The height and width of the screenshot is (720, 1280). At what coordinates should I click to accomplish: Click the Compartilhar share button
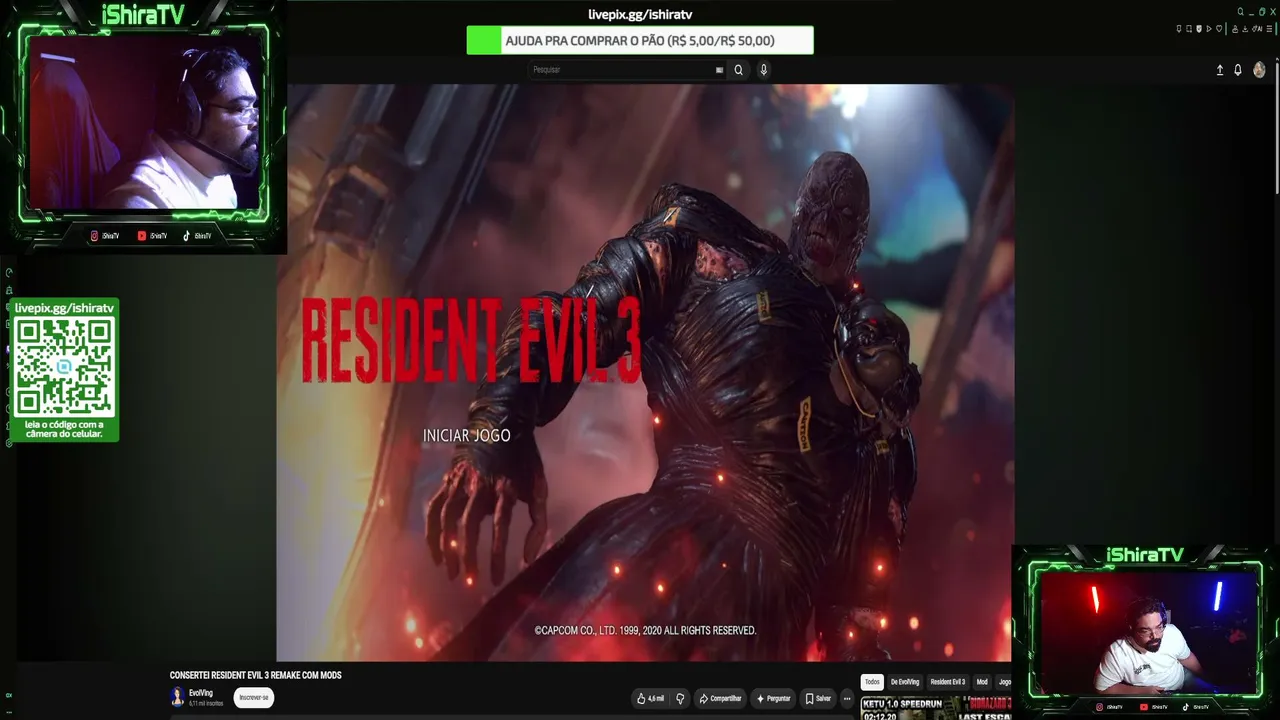coord(720,699)
